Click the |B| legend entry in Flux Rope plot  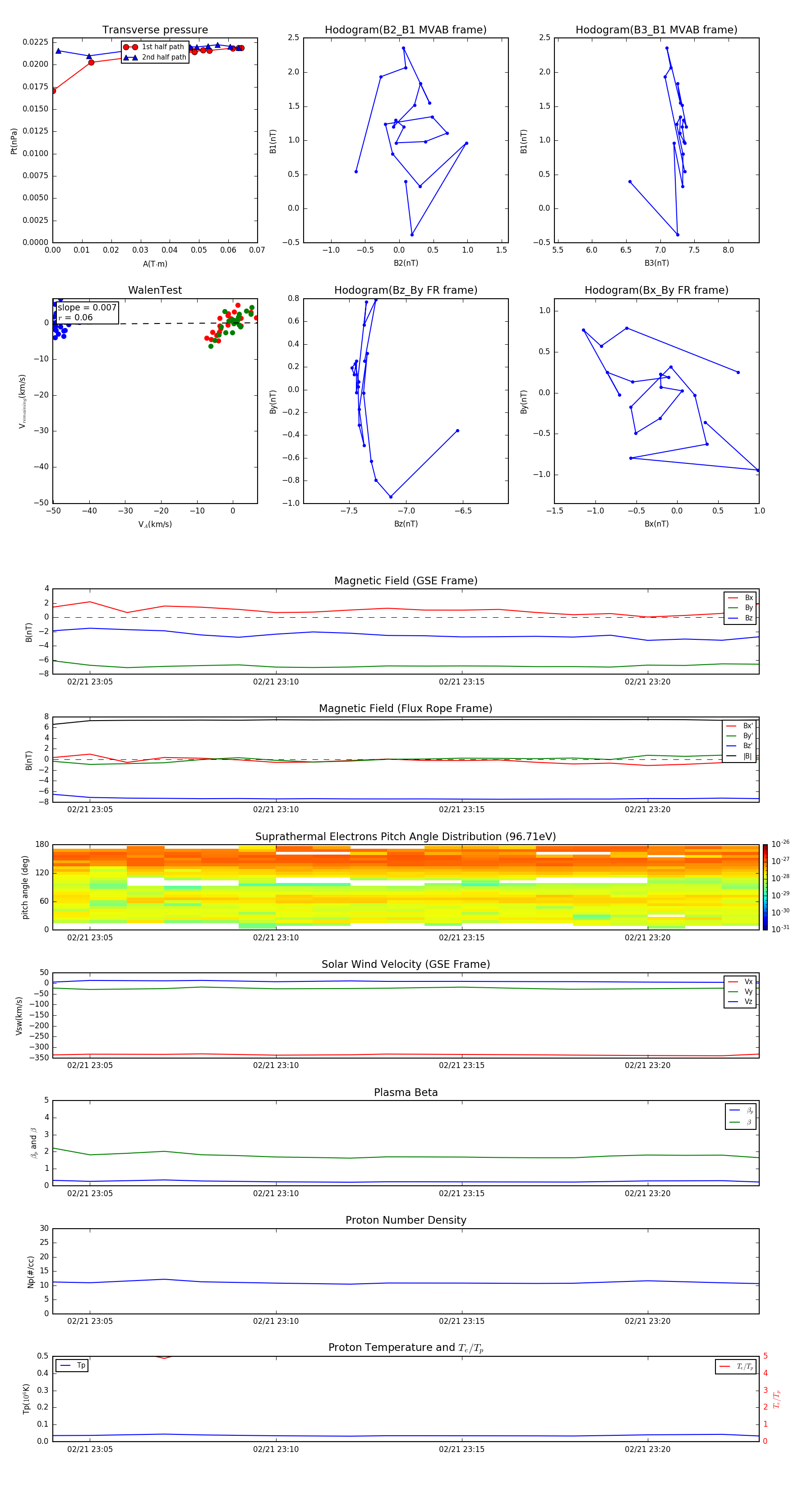tap(739, 756)
